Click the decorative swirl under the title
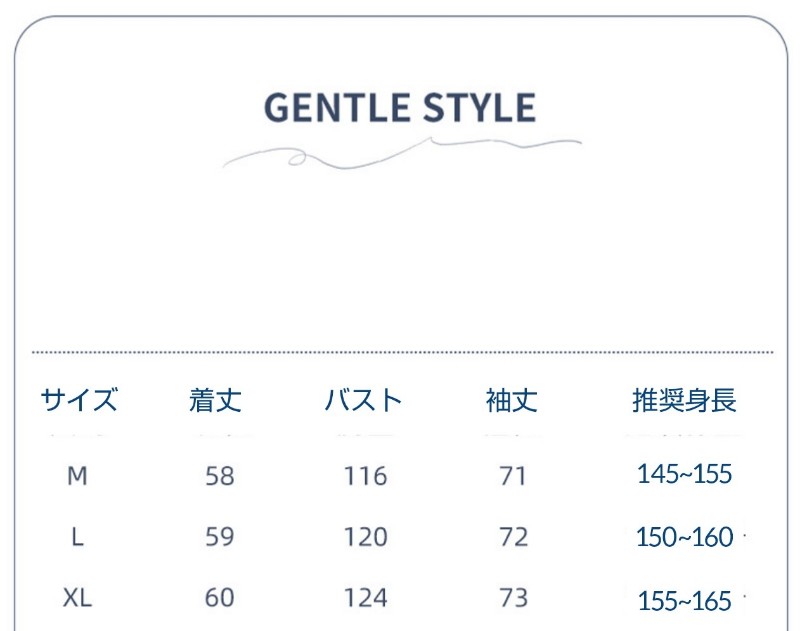The image size is (800, 631). point(402,153)
